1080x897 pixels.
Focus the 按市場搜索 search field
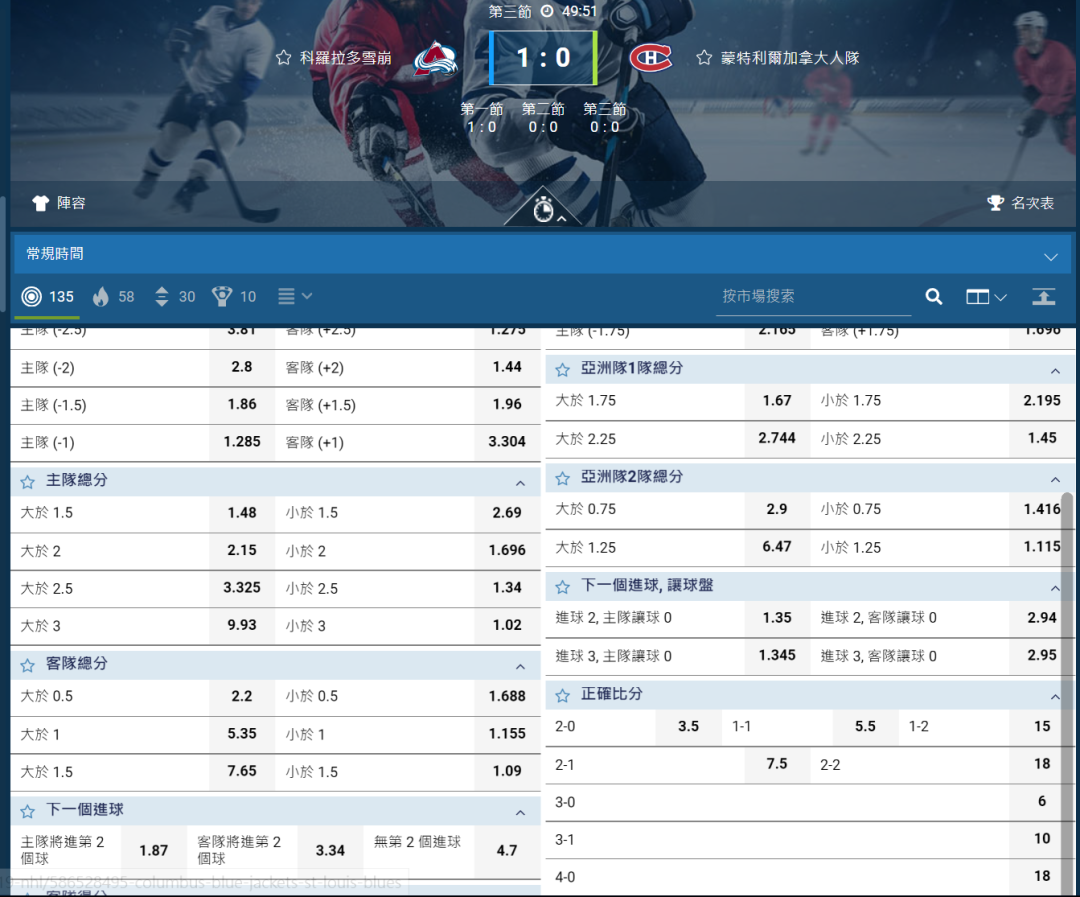coord(813,297)
